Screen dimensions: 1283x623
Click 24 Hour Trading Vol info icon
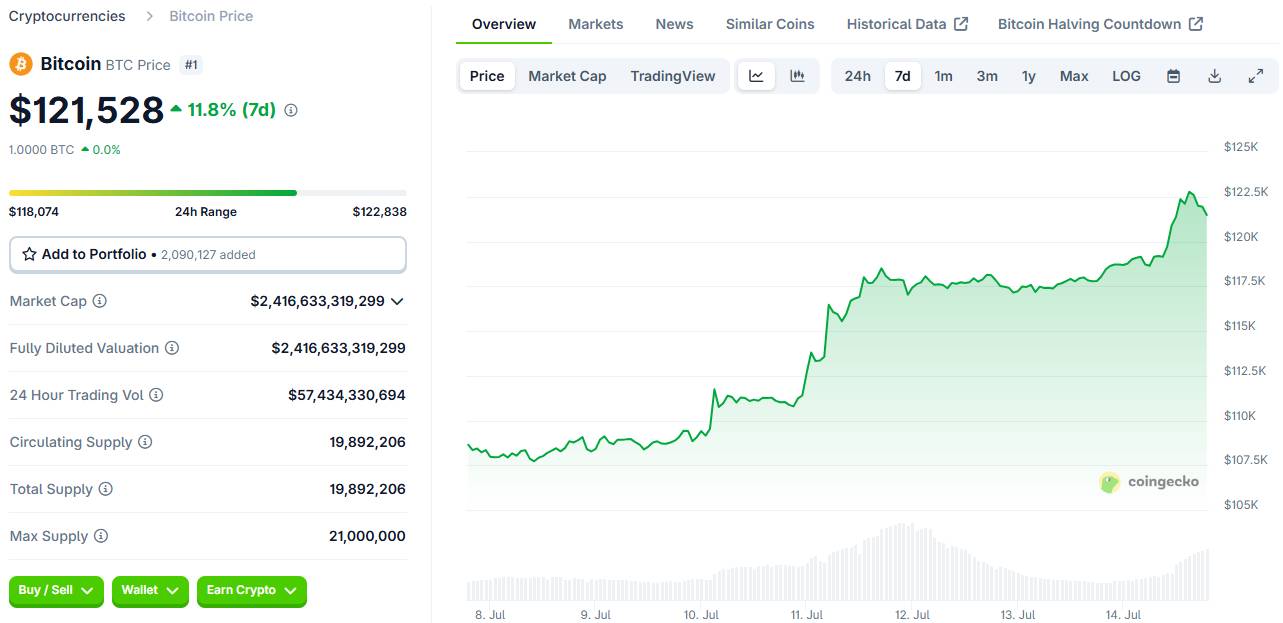(156, 395)
